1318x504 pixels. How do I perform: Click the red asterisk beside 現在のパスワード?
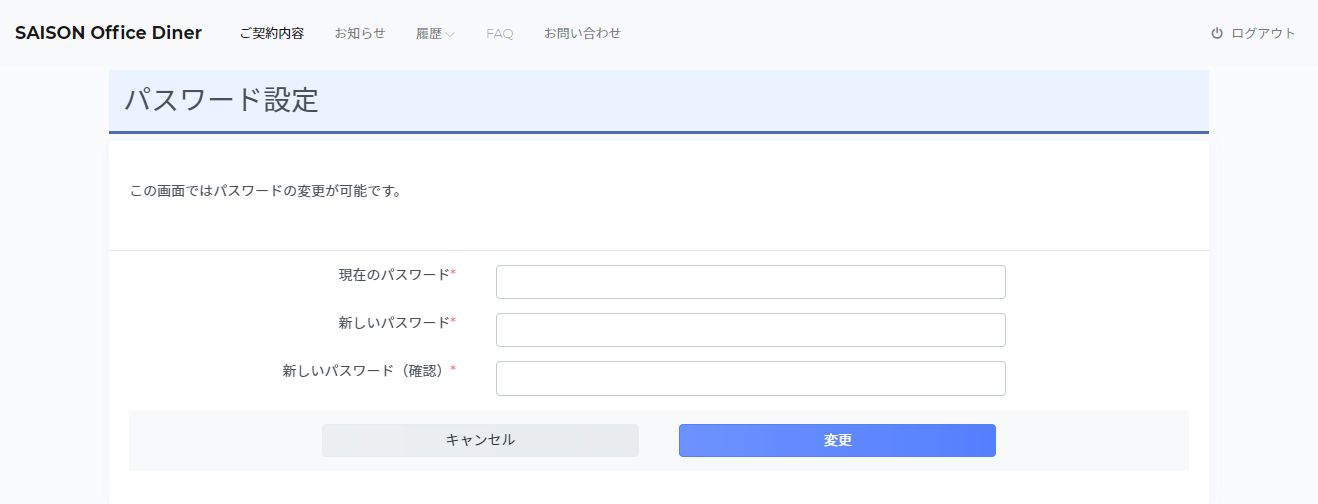pyautogui.click(x=453, y=273)
